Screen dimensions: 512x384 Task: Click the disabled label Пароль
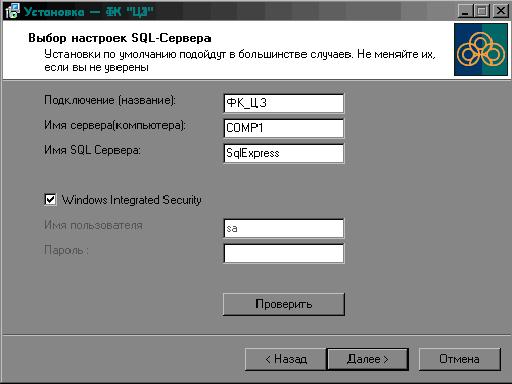(x=66, y=250)
